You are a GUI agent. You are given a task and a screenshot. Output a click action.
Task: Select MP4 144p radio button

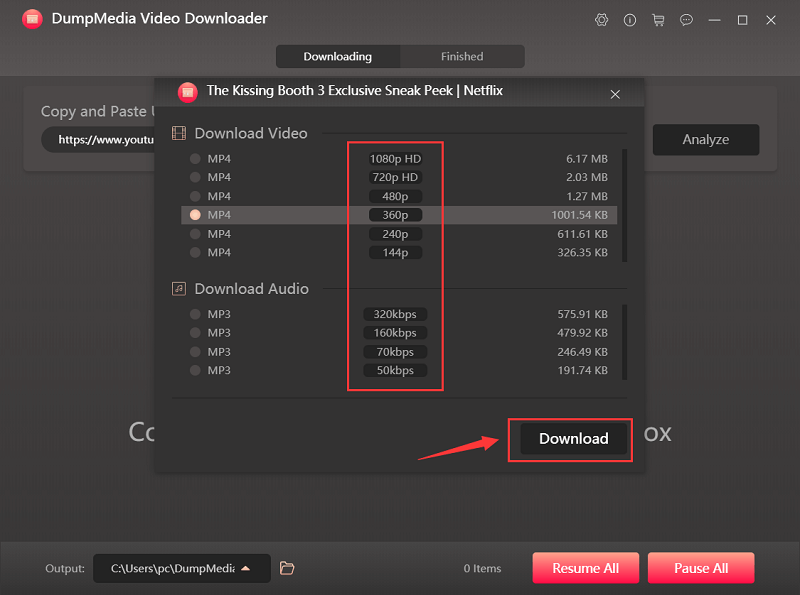195,252
